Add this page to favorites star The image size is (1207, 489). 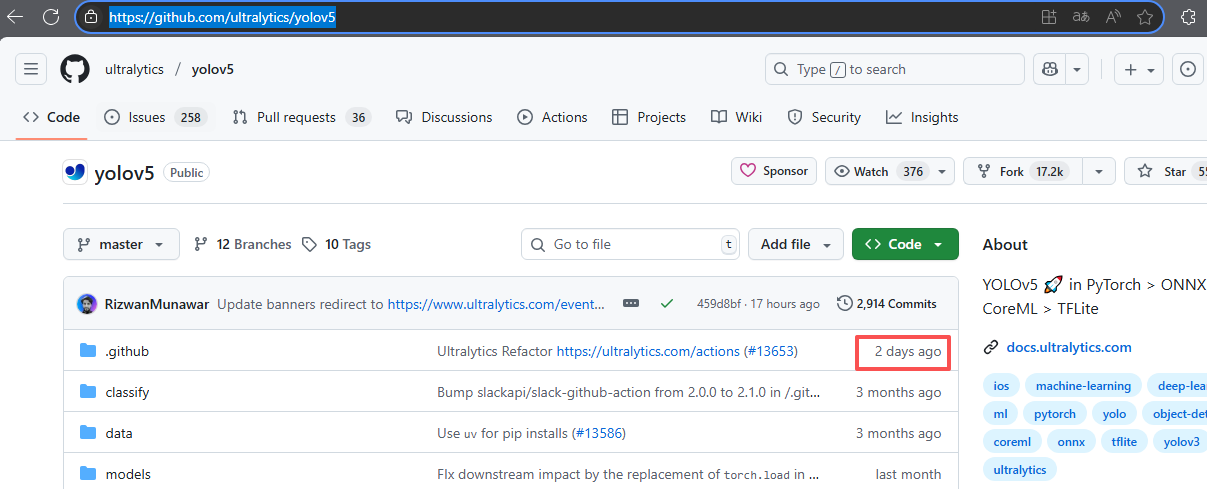[1144, 17]
